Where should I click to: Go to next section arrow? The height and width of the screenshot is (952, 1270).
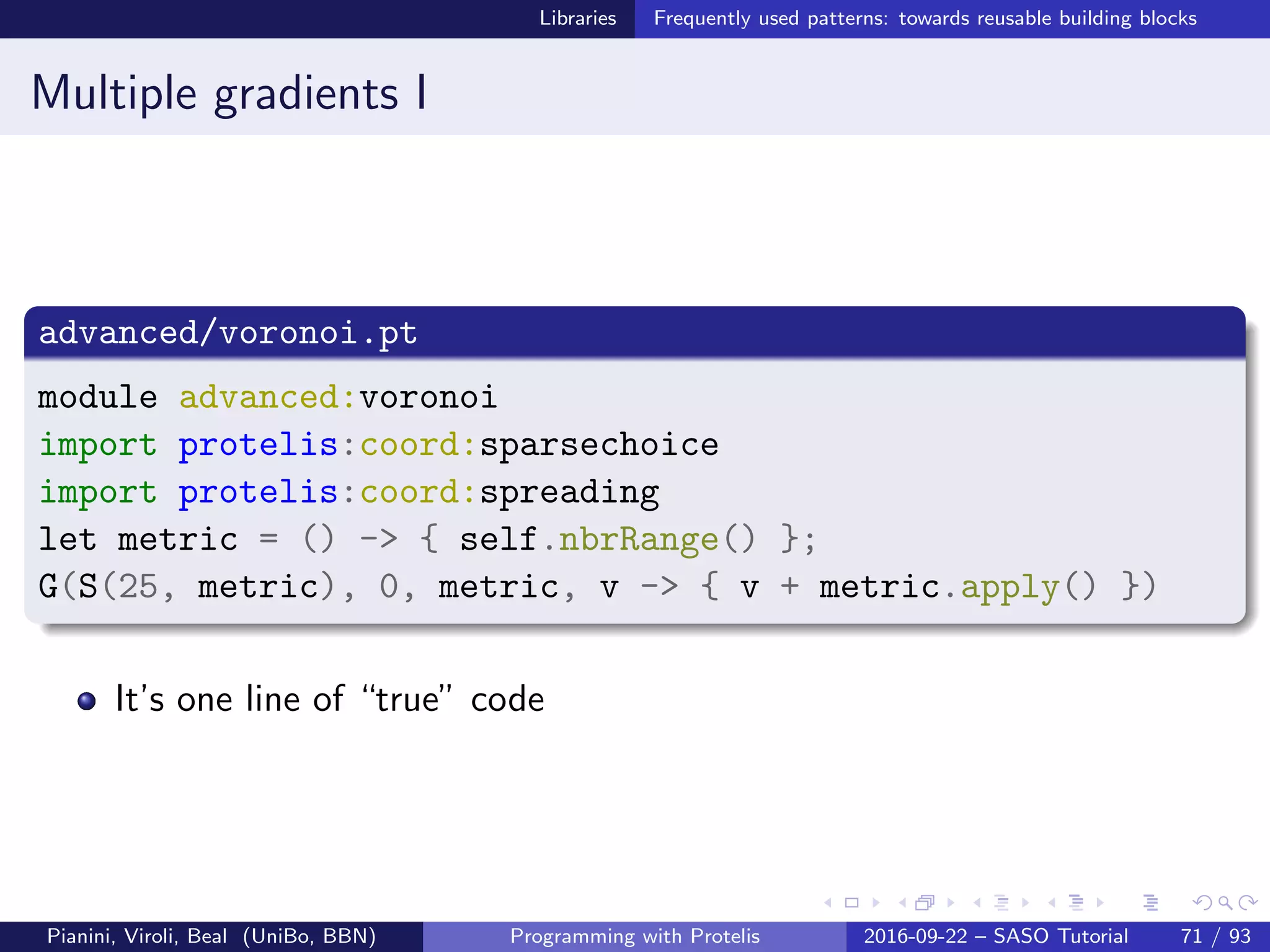pos(1100,903)
